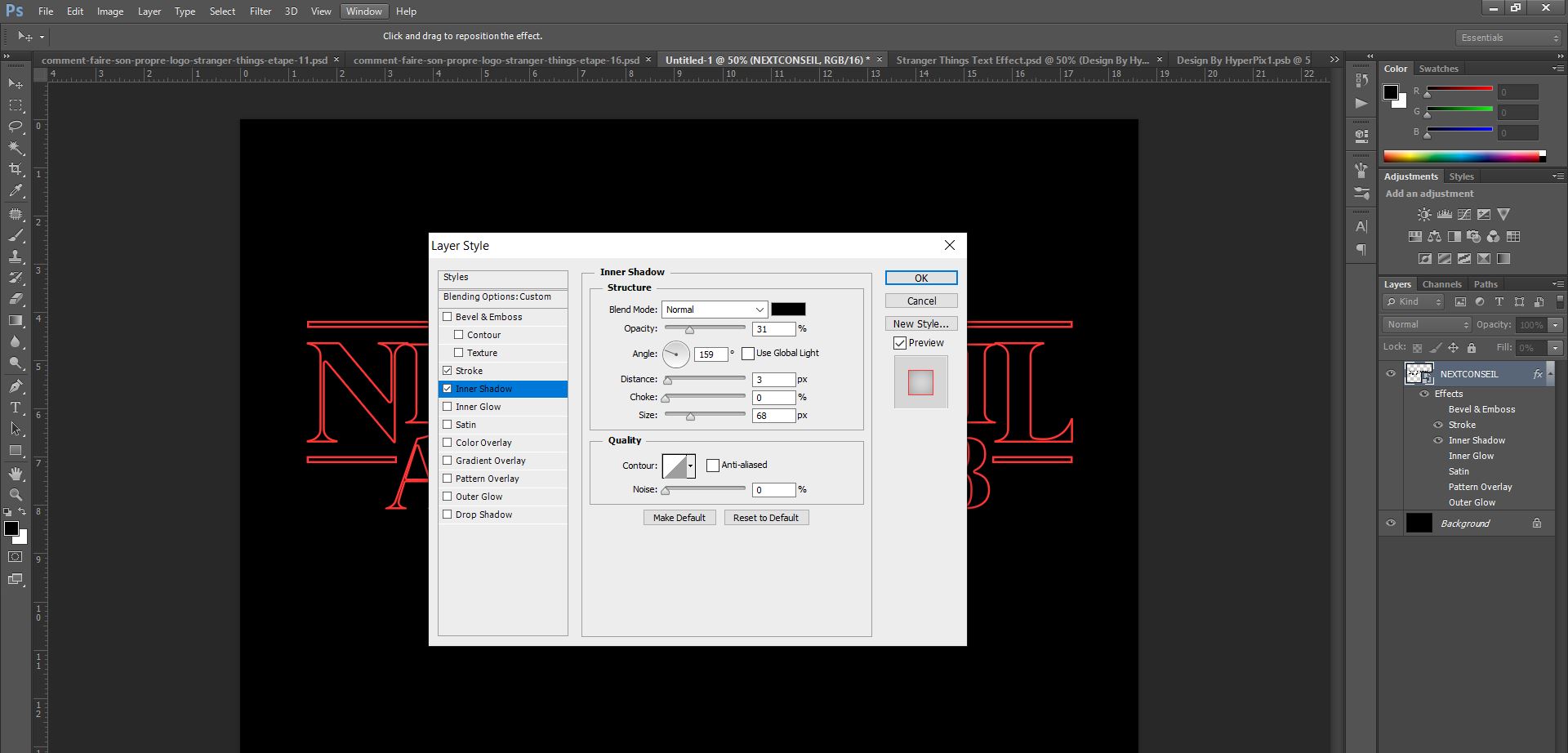Image resolution: width=1568 pixels, height=753 pixels.
Task: Open layer Opacity dropdown arrow
Action: tap(1556, 325)
